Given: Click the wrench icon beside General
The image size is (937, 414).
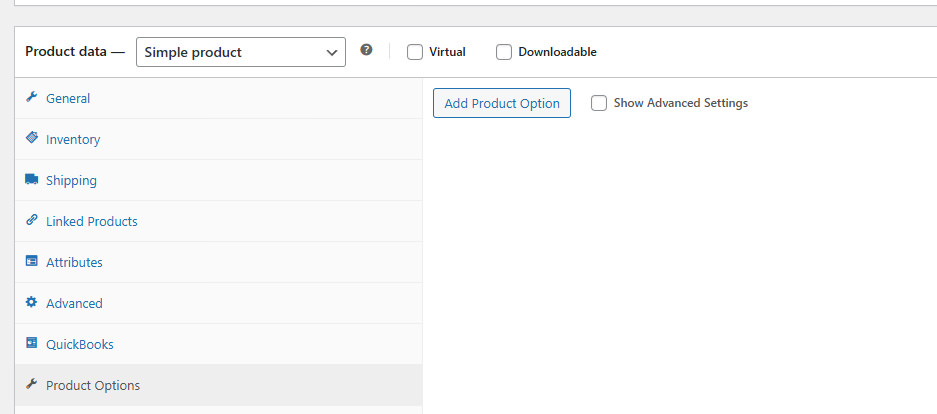Looking at the screenshot, I should pos(32,97).
